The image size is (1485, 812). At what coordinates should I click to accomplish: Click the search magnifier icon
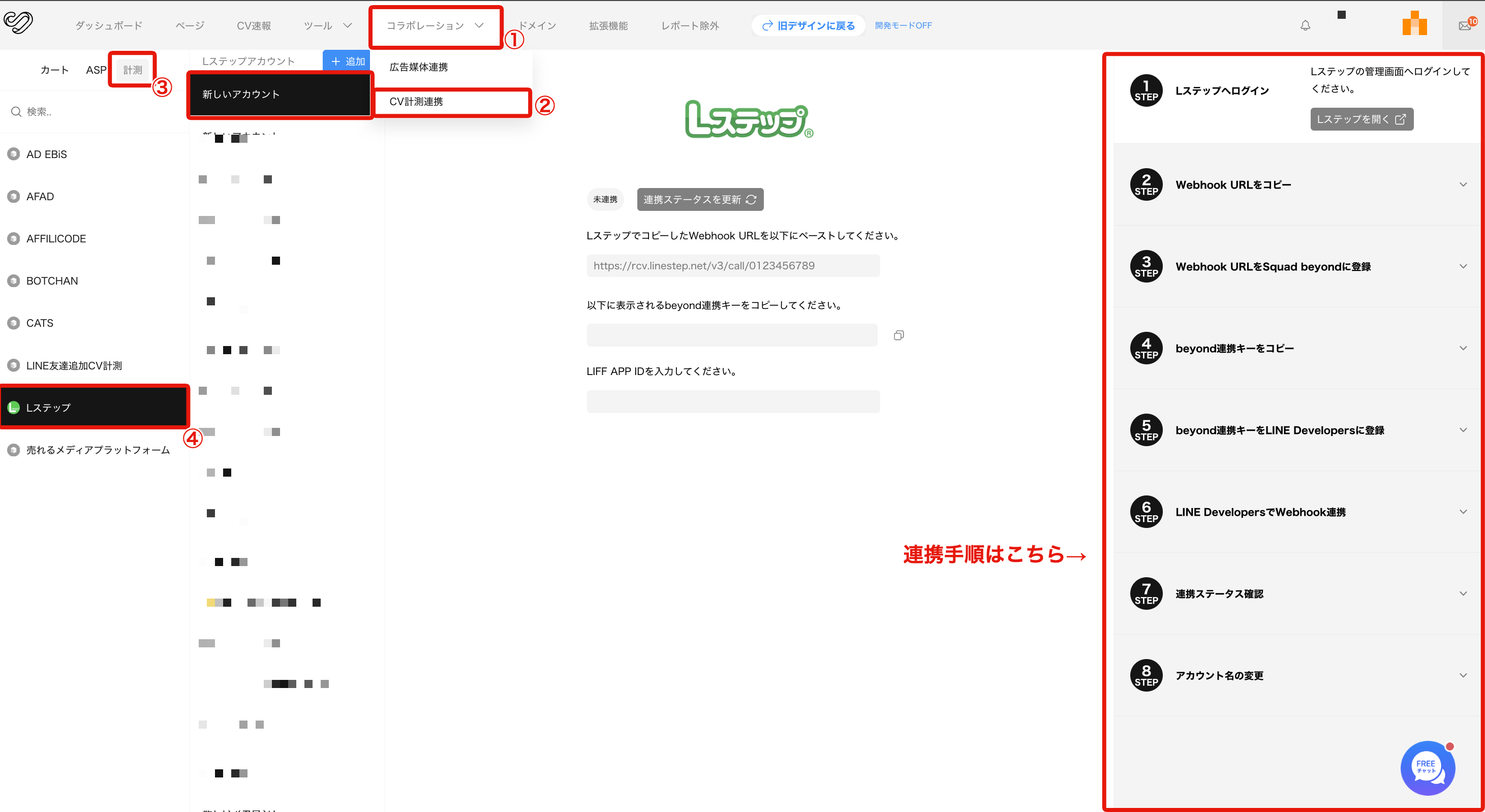click(x=16, y=112)
